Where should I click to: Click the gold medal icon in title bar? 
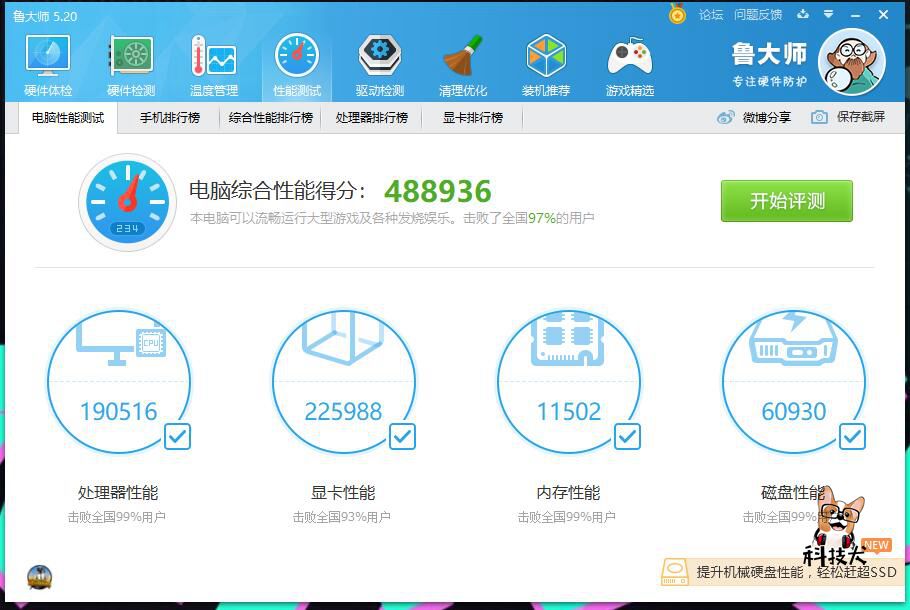(677, 13)
